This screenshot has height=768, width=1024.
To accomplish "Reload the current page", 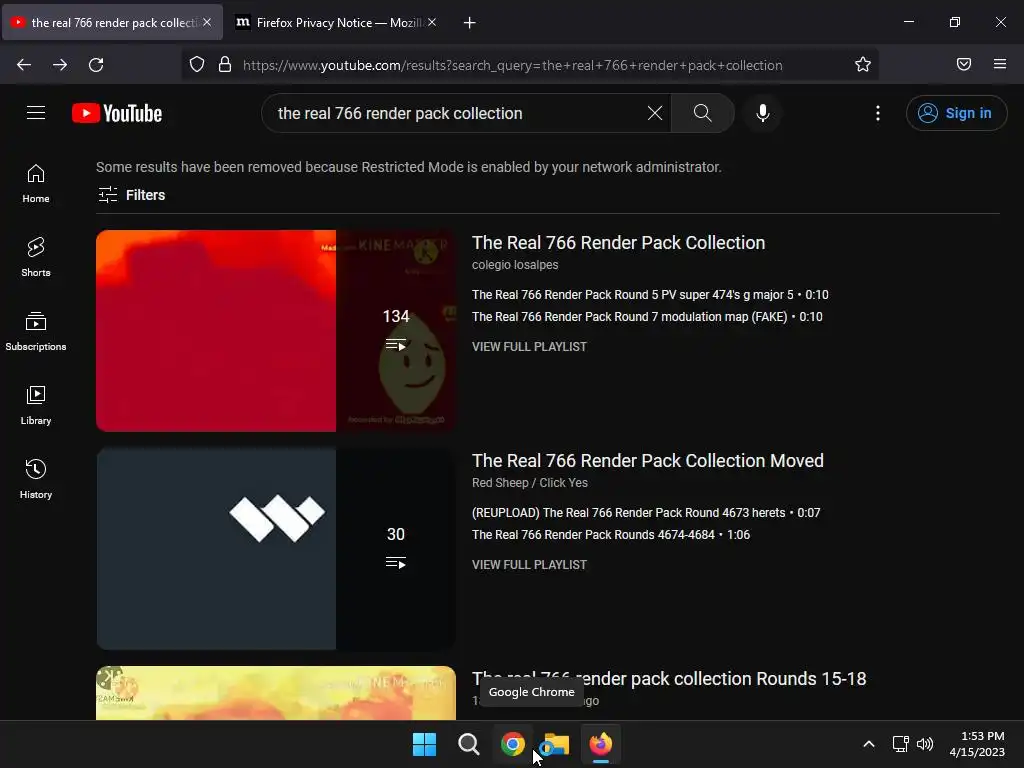I will tap(96, 65).
